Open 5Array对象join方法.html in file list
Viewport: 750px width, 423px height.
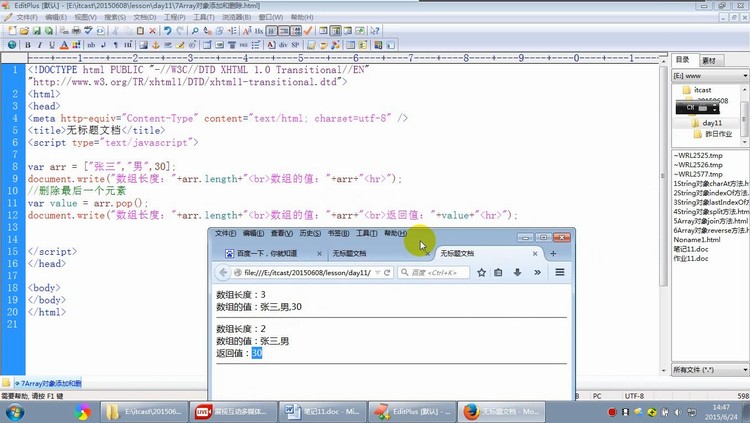(x=710, y=221)
